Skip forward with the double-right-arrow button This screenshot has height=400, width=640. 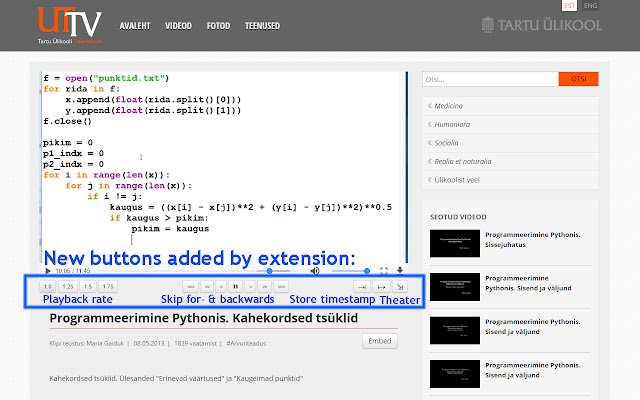click(264, 287)
